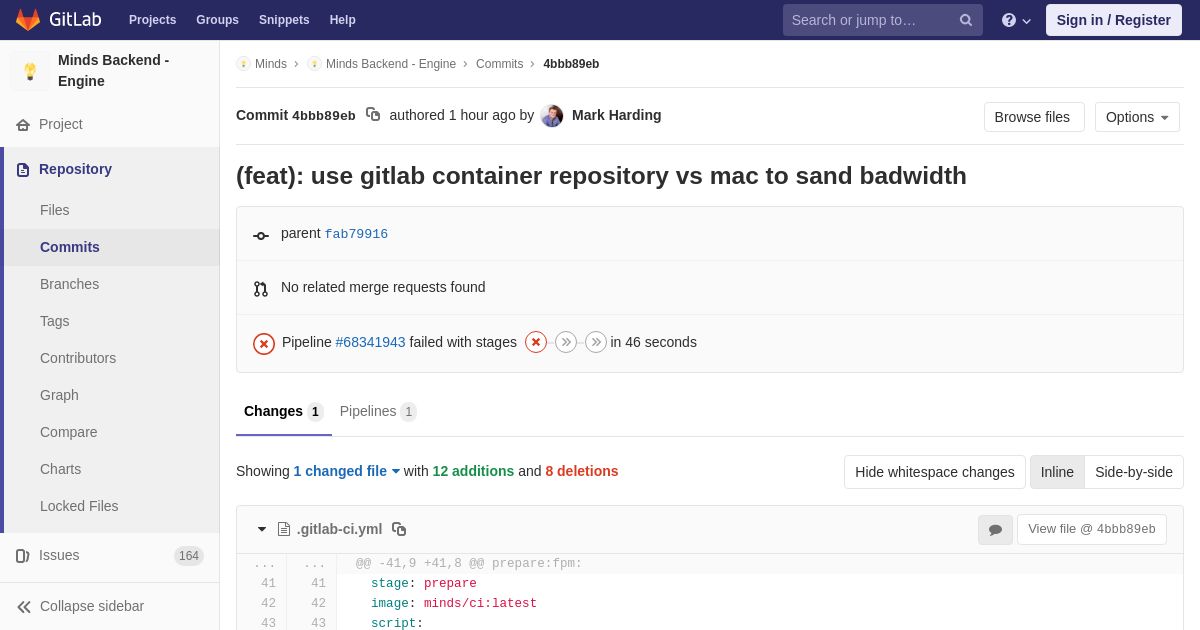Image resolution: width=1200 pixels, height=630 pixels.
Task: Click the search magnifier icon
Action: 965,20
